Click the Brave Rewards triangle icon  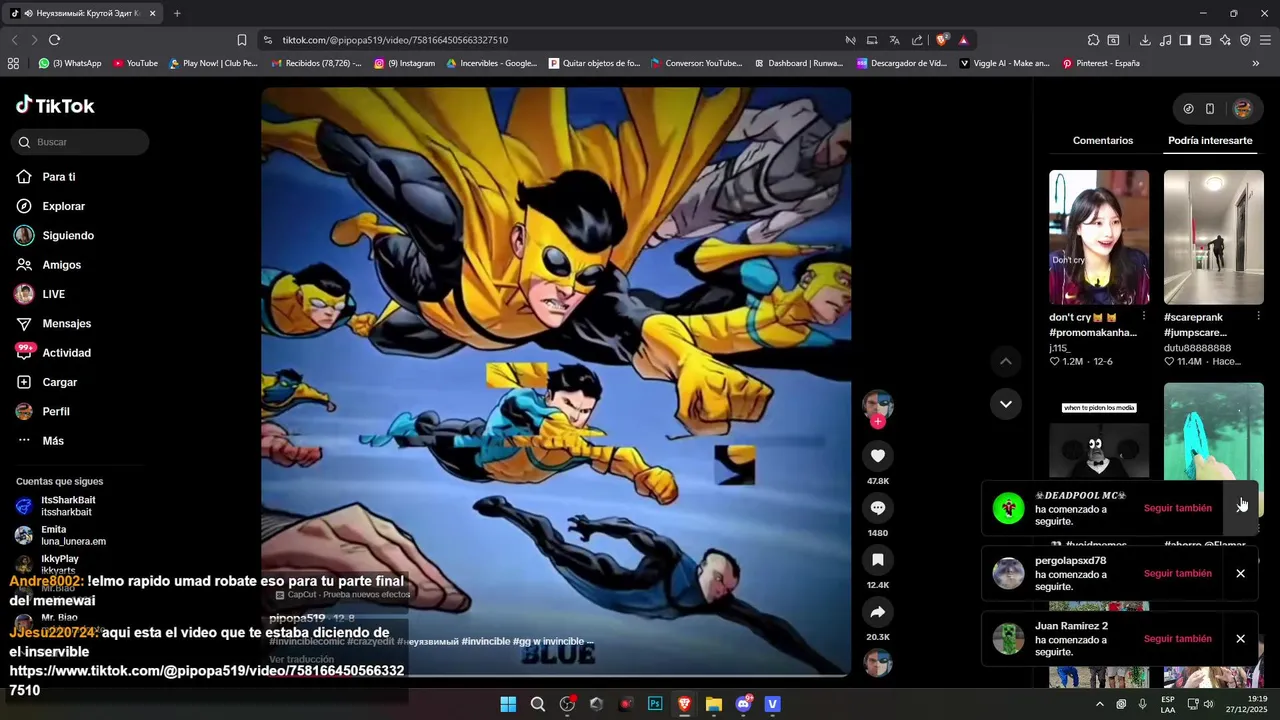tap(963, 40)
